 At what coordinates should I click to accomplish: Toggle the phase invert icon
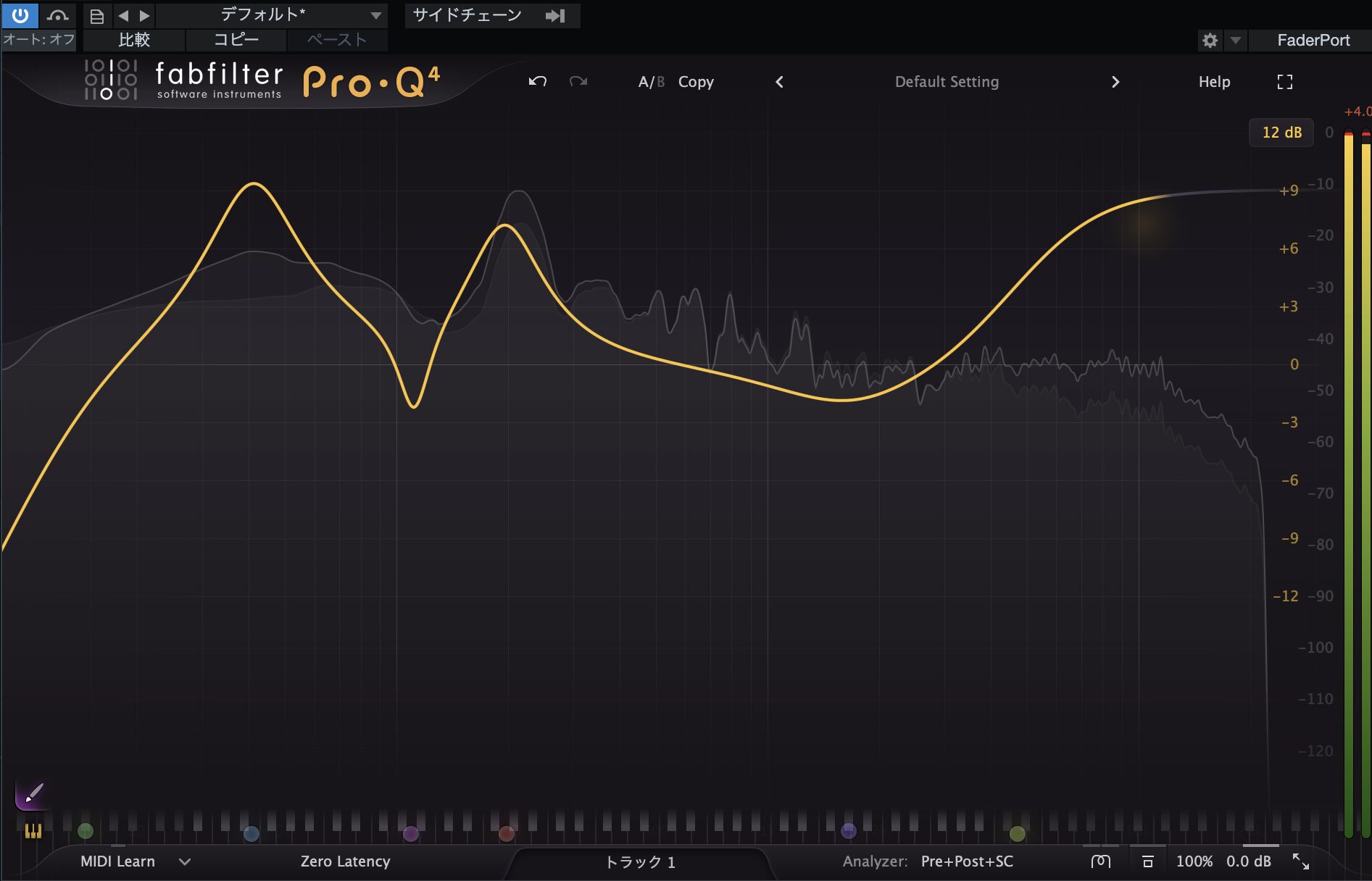tap(1100, 861)
